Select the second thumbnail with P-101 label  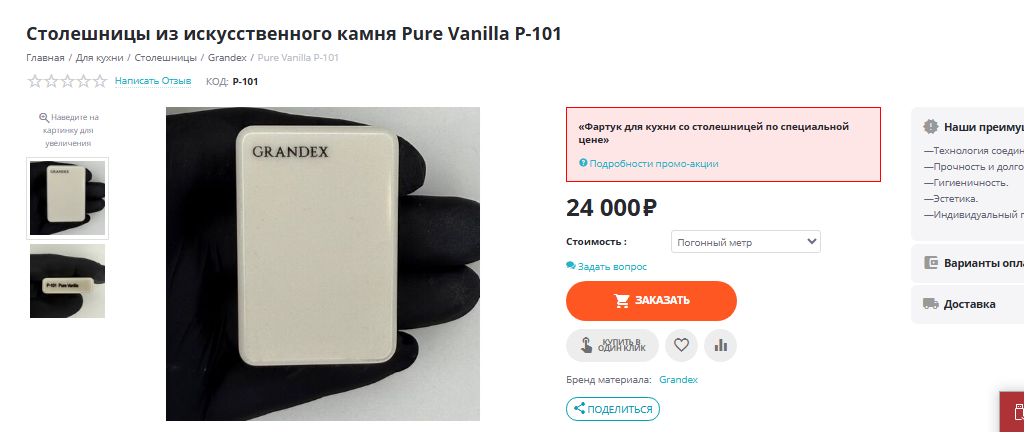pos(67,281)
